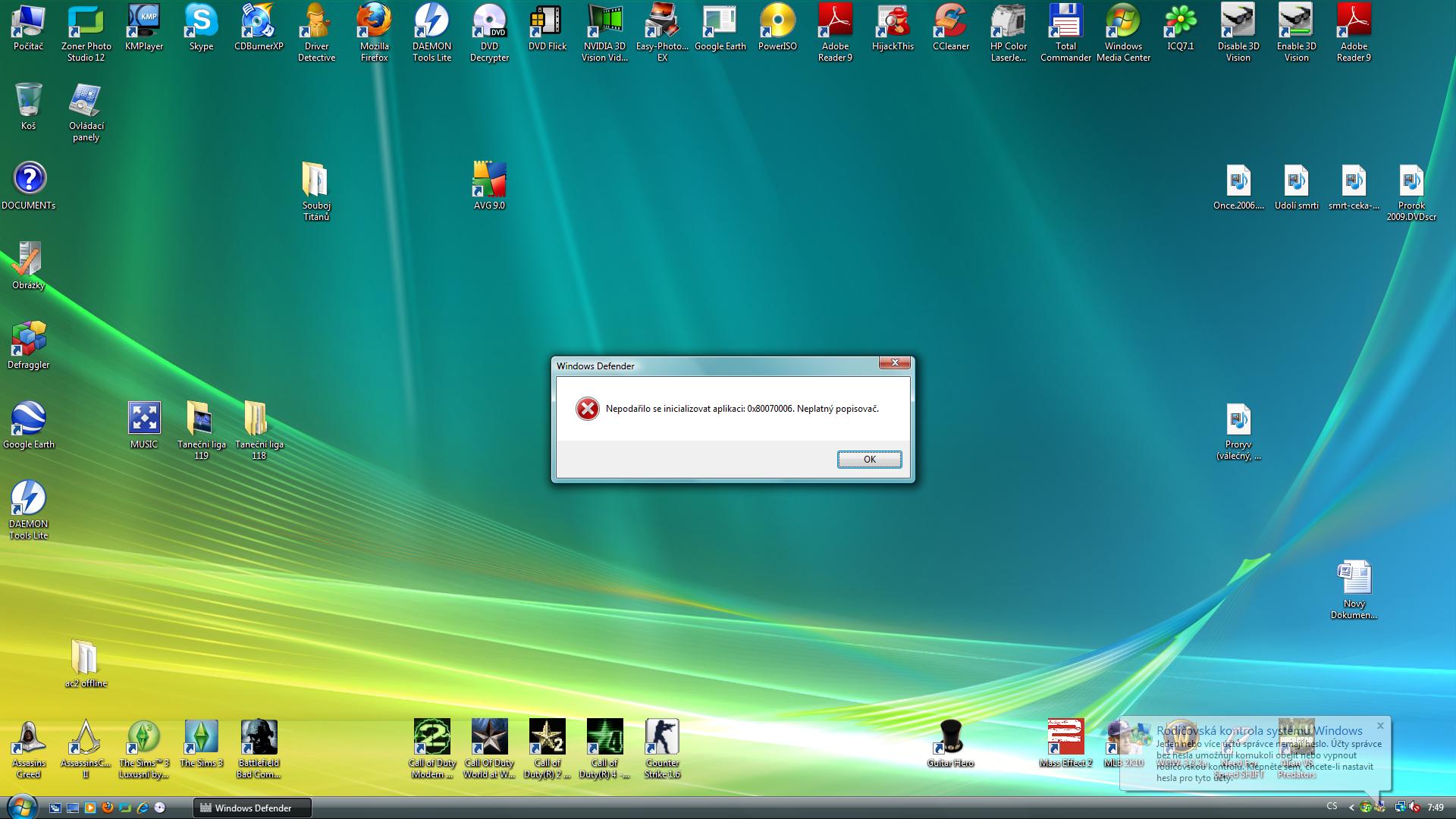The width and height of the screenshot is (1456, 819).
Task: Click the Windows Defender taskbar button
Action: tap(253, 808)
